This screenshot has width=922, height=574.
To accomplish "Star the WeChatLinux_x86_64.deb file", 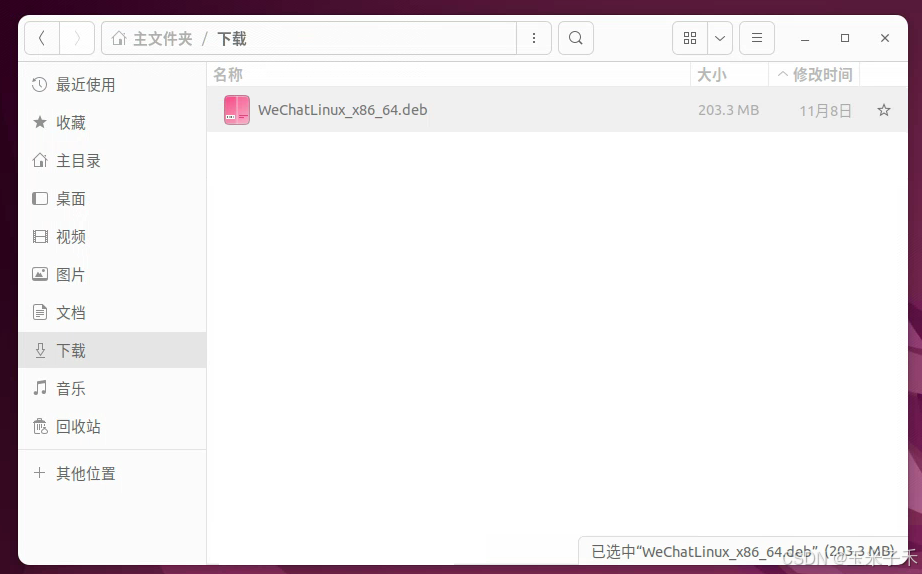I will [884, 110].
